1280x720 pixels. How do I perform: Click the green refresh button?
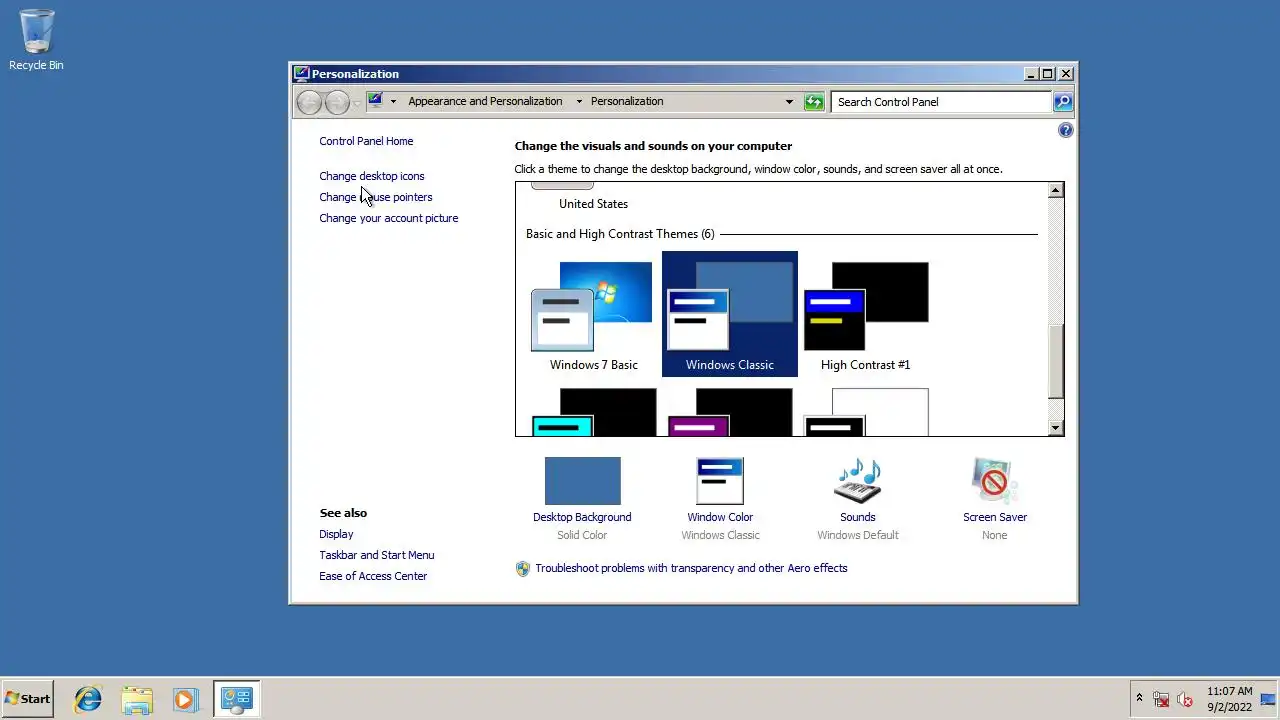point(814,101)
